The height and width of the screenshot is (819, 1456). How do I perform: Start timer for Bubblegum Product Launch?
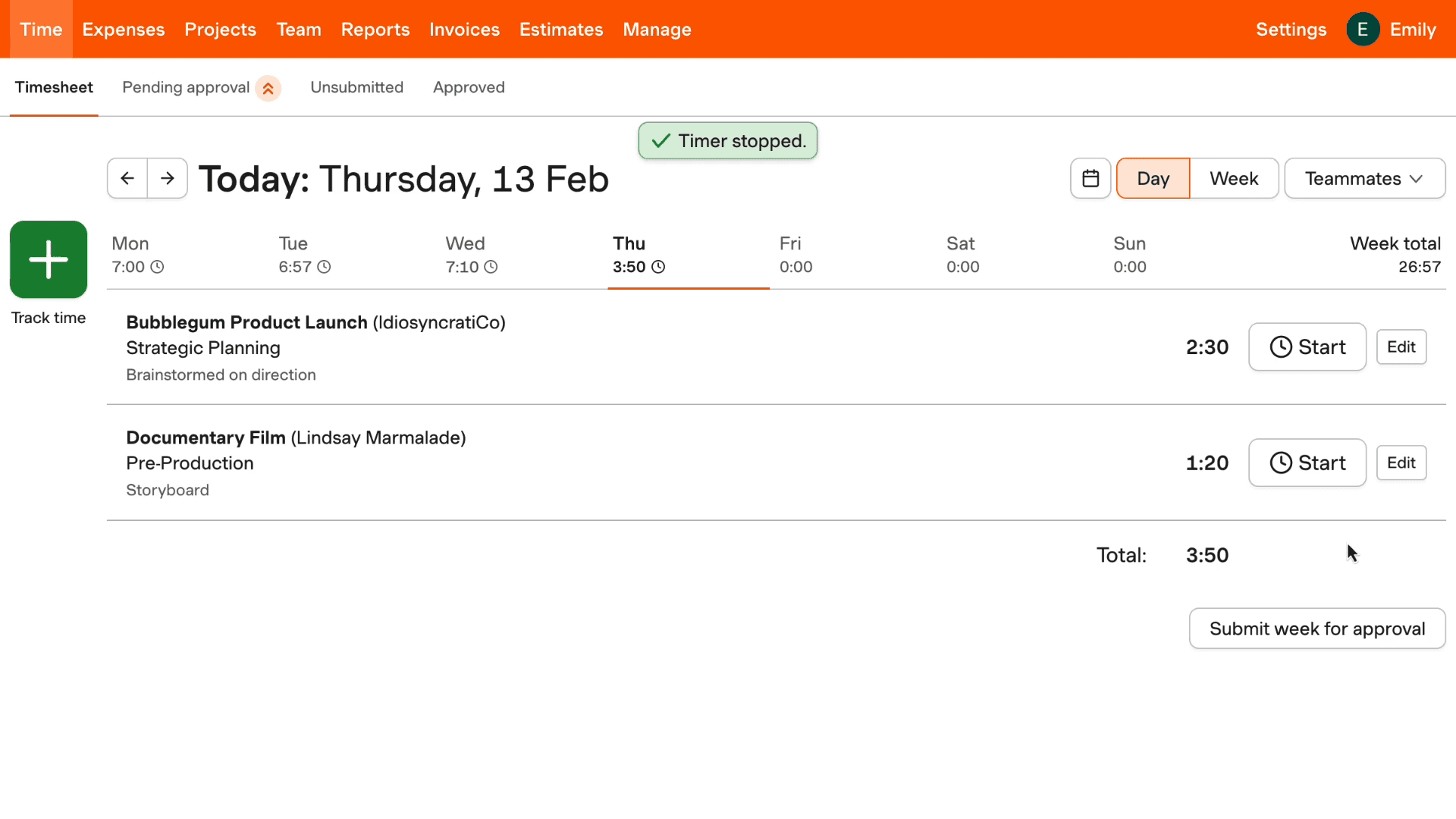1307,347
